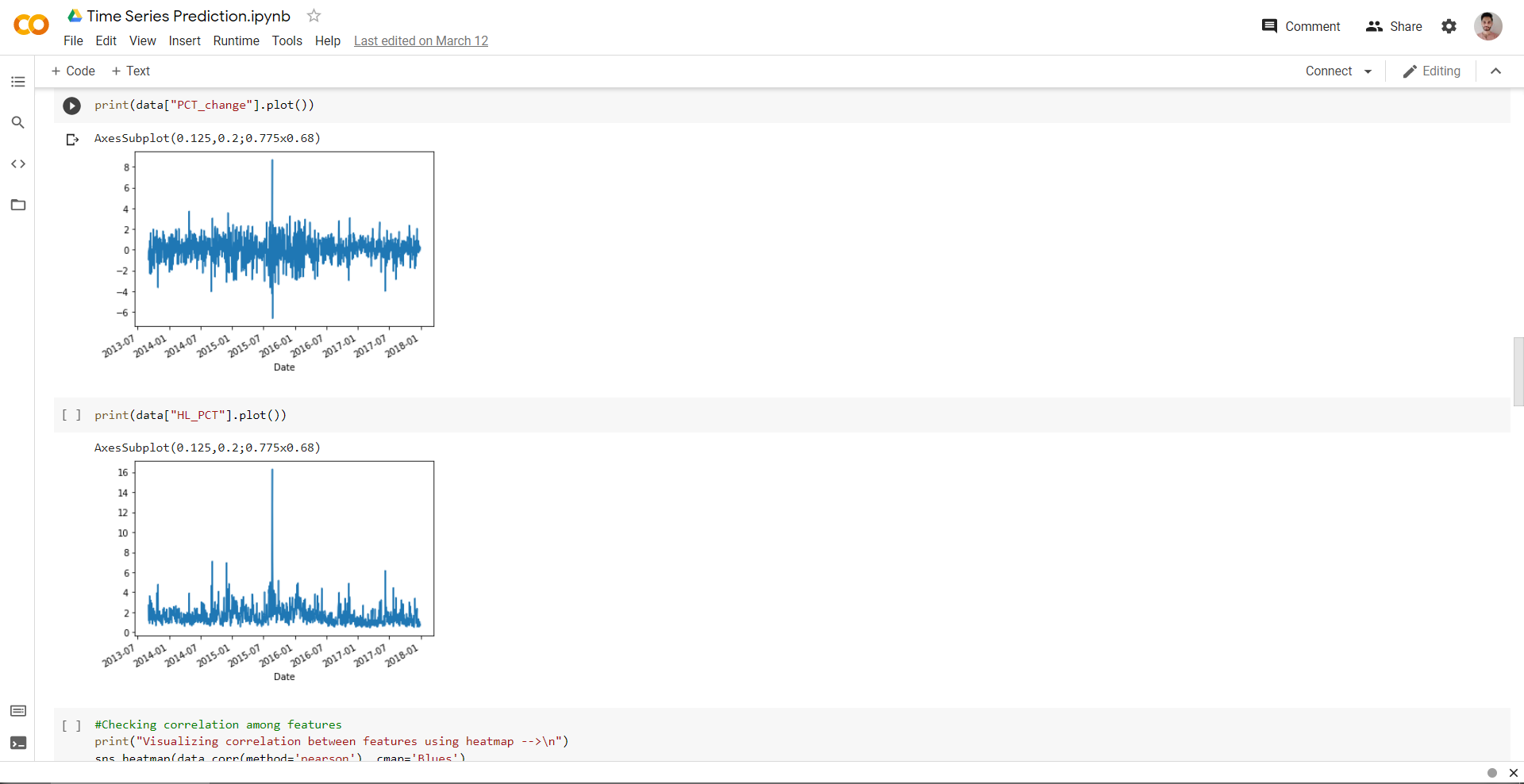Share the notebook
The width and height of the screenshot is (1524, 784).
[1394, 26]
